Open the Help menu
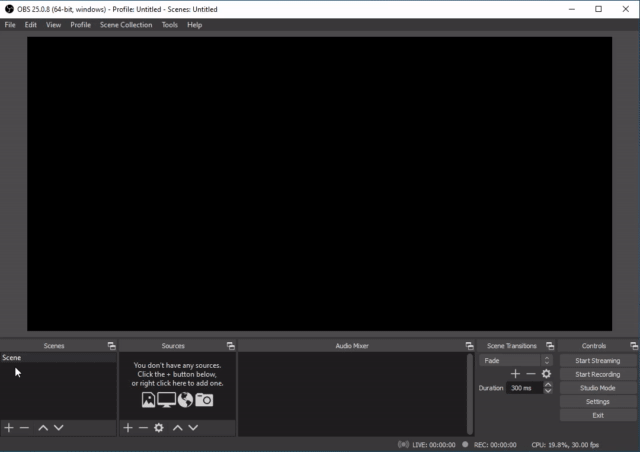The width and height of the screenshot is (640, 452). tap(195, 25)
